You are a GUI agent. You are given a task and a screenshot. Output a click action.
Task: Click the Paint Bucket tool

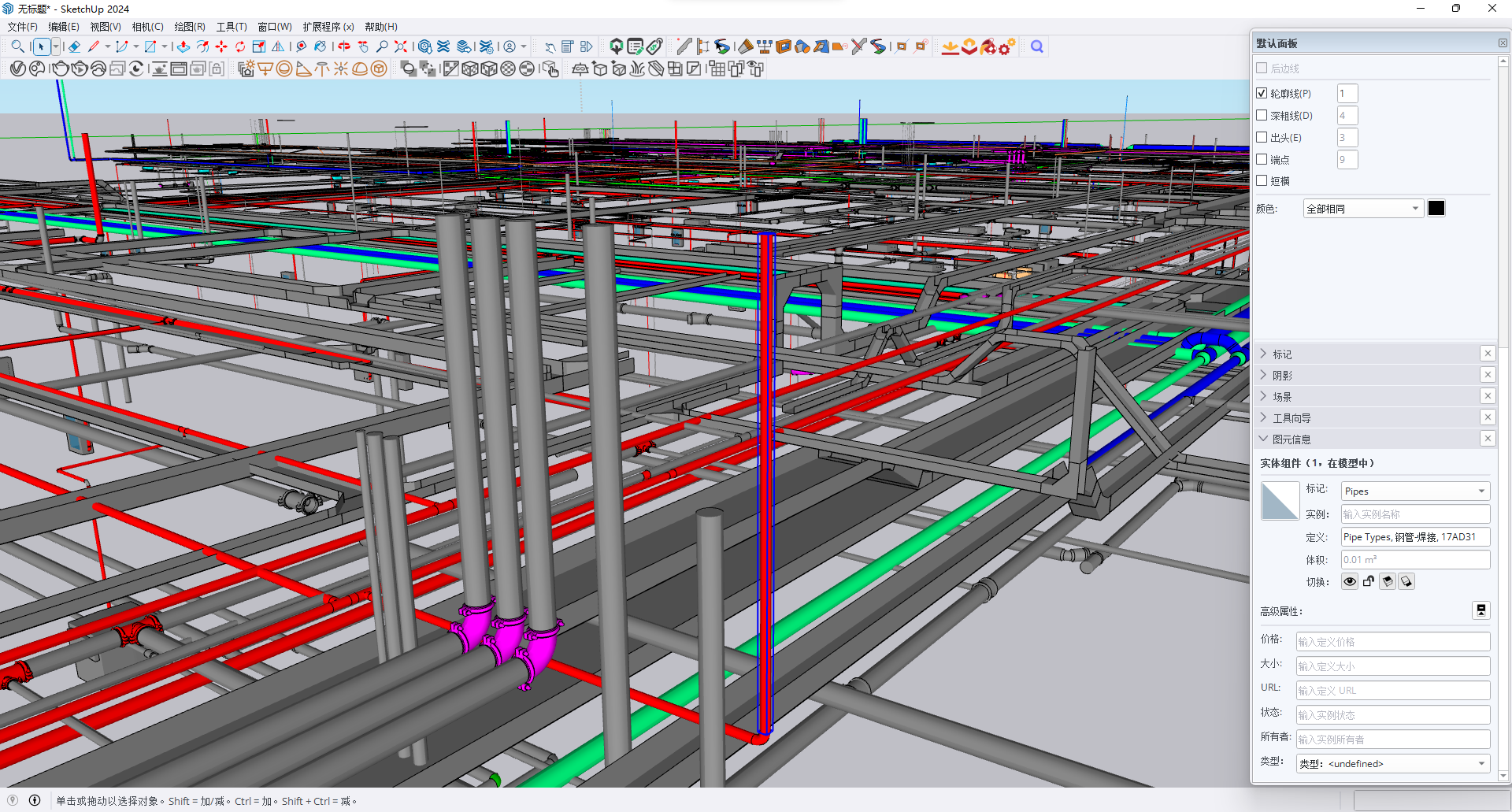(x=321, y=46)
